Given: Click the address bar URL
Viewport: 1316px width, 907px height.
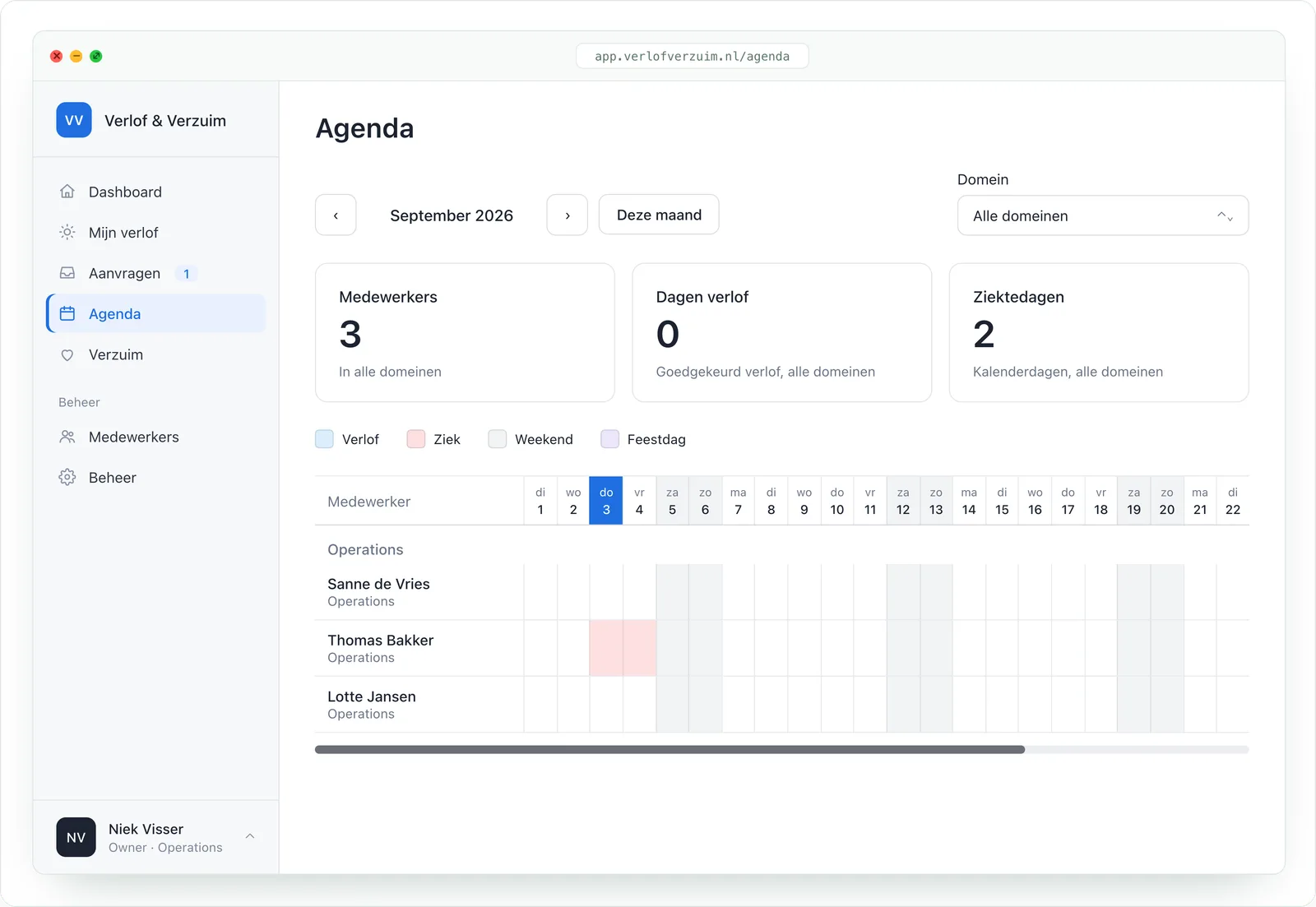Looking at the screenshot, I should pos(692,56).
